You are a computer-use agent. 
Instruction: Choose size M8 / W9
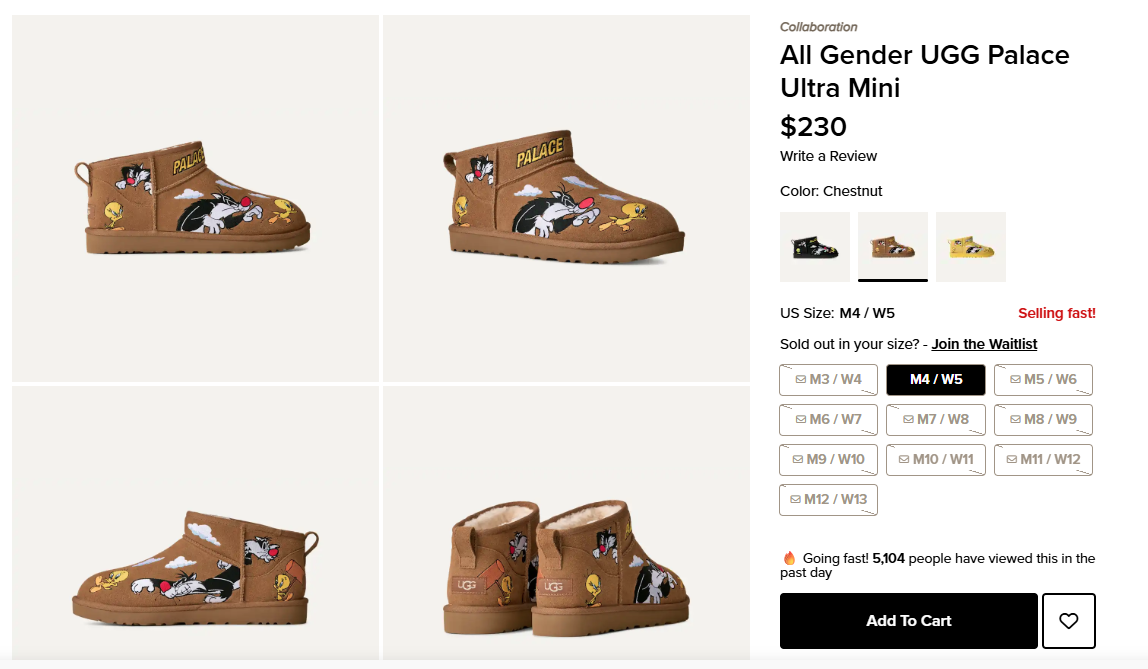(x=1043, y=420)
